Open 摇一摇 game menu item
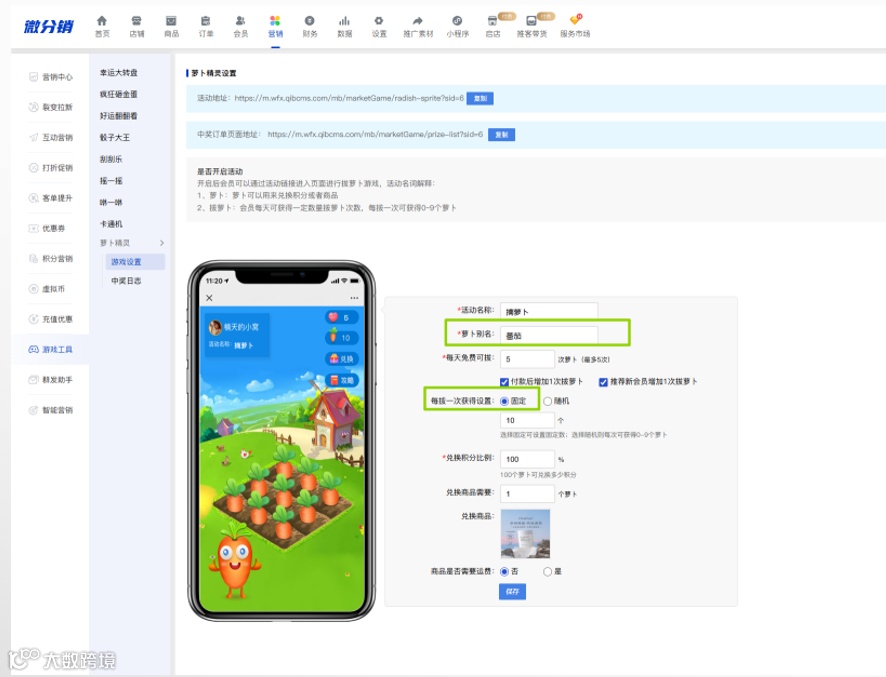886x677 pixels. [111, 181]
